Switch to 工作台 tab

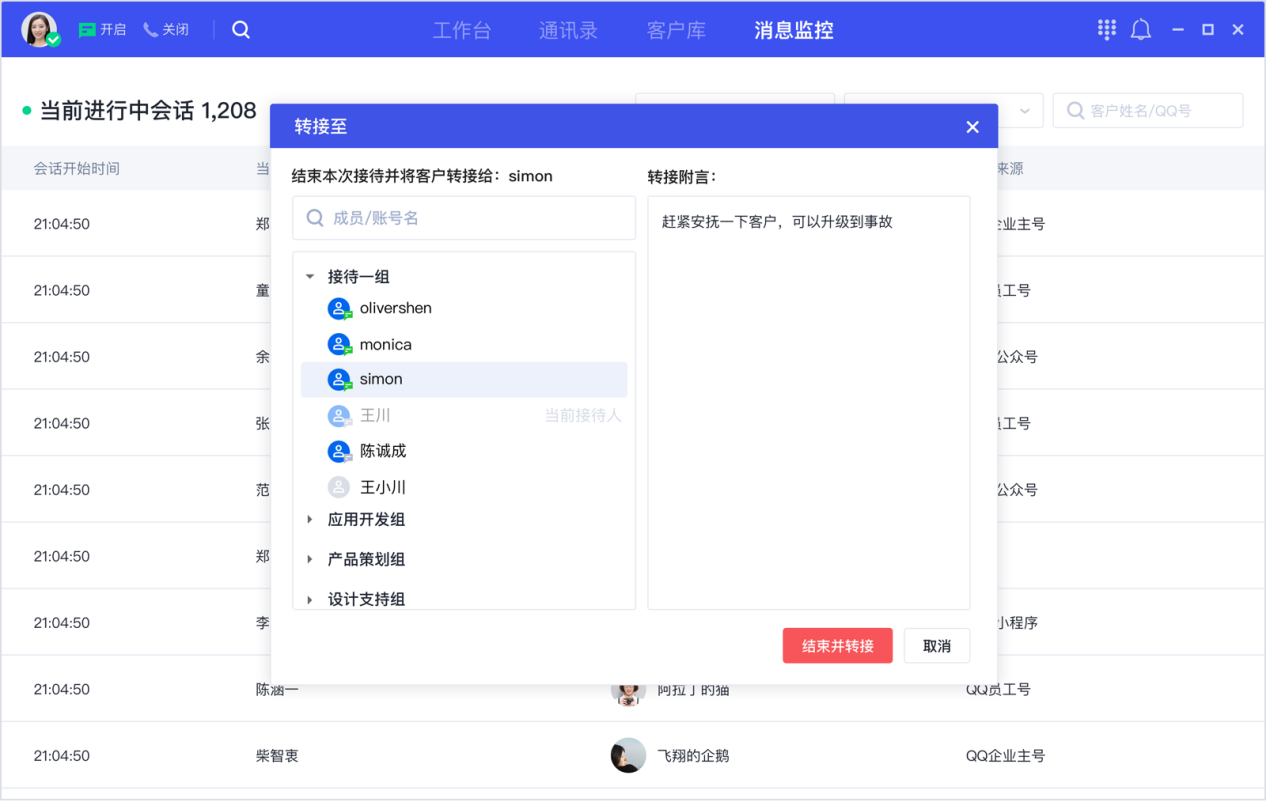coord(462,30)
